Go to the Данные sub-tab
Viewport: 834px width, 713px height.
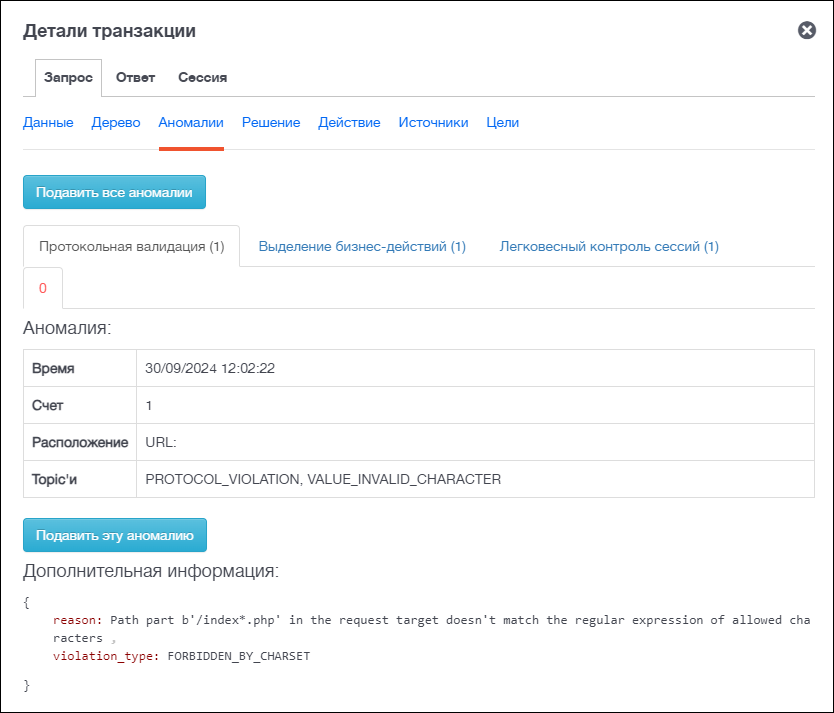[48, 122]
